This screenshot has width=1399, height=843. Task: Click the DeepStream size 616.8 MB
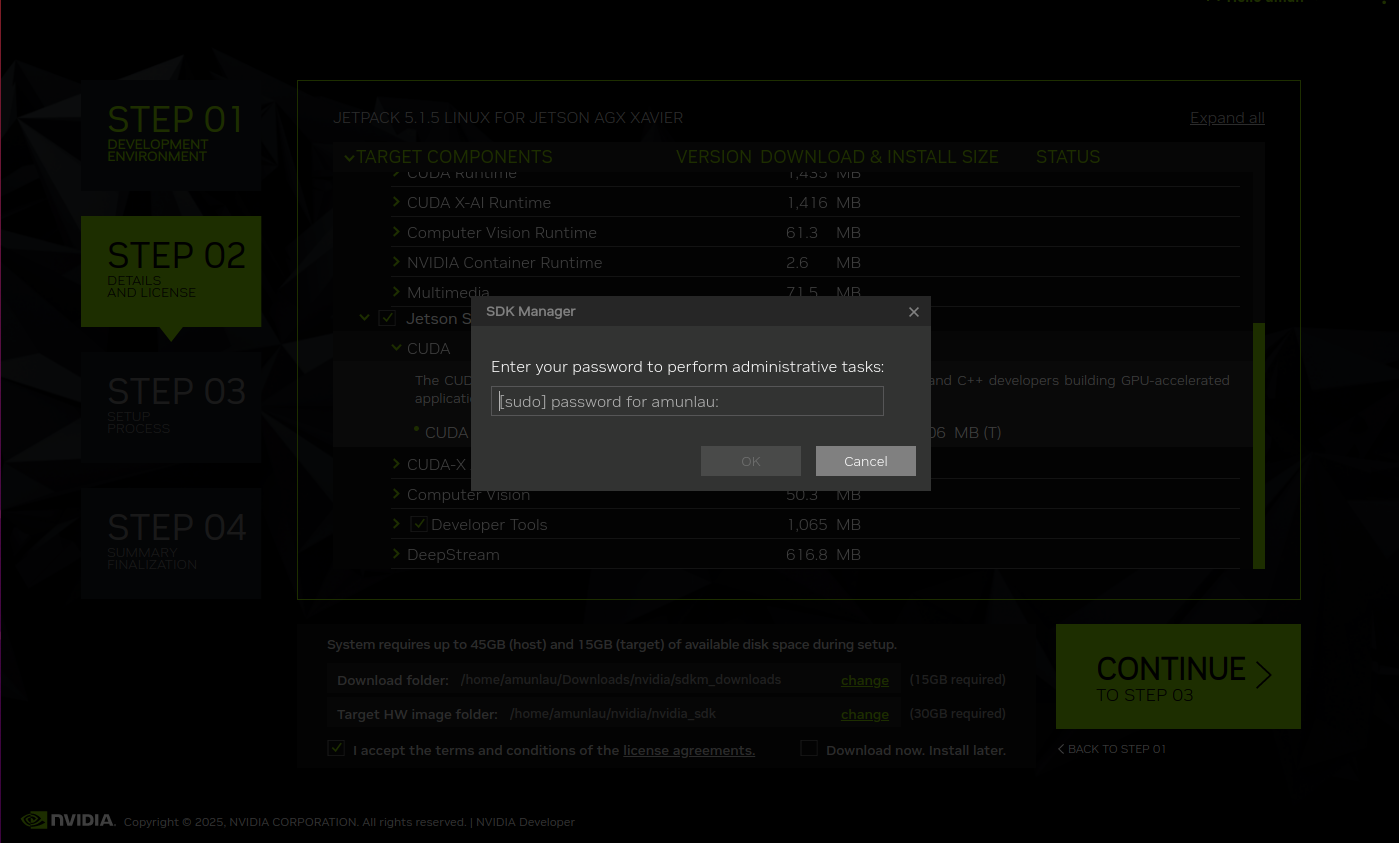tap(823, 554)
